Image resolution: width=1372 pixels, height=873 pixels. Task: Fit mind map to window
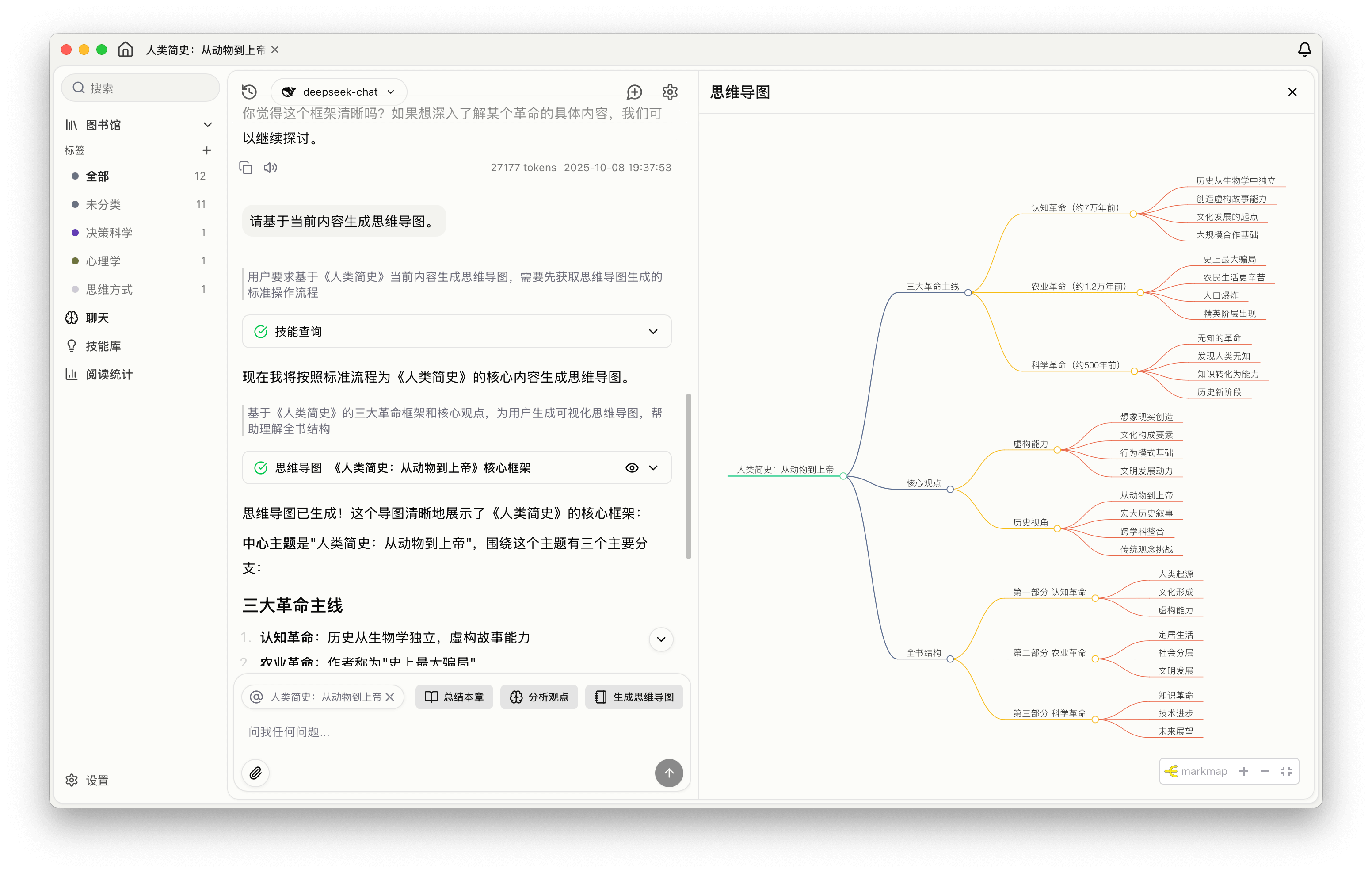tap(1286, 771)
